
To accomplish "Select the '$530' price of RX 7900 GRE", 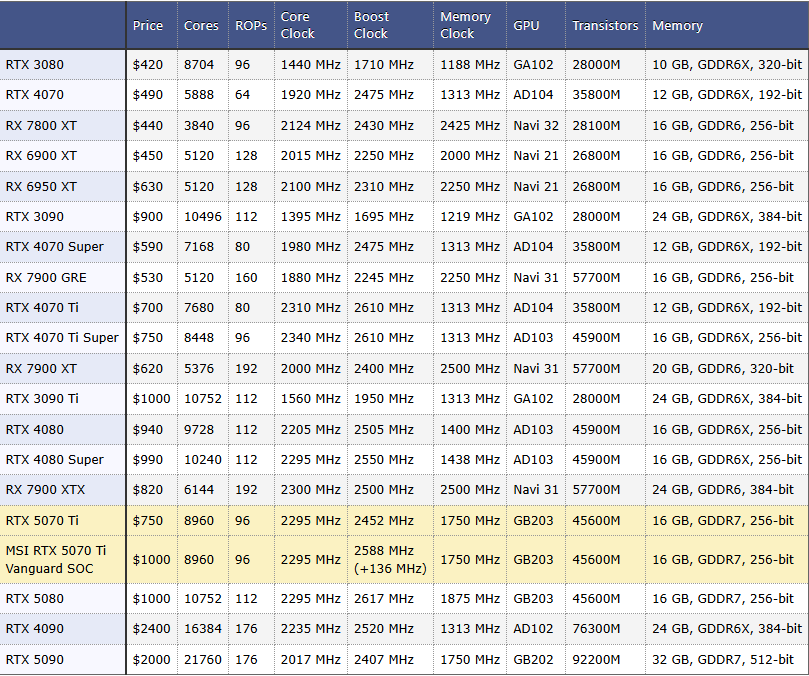I will point(148,277).
